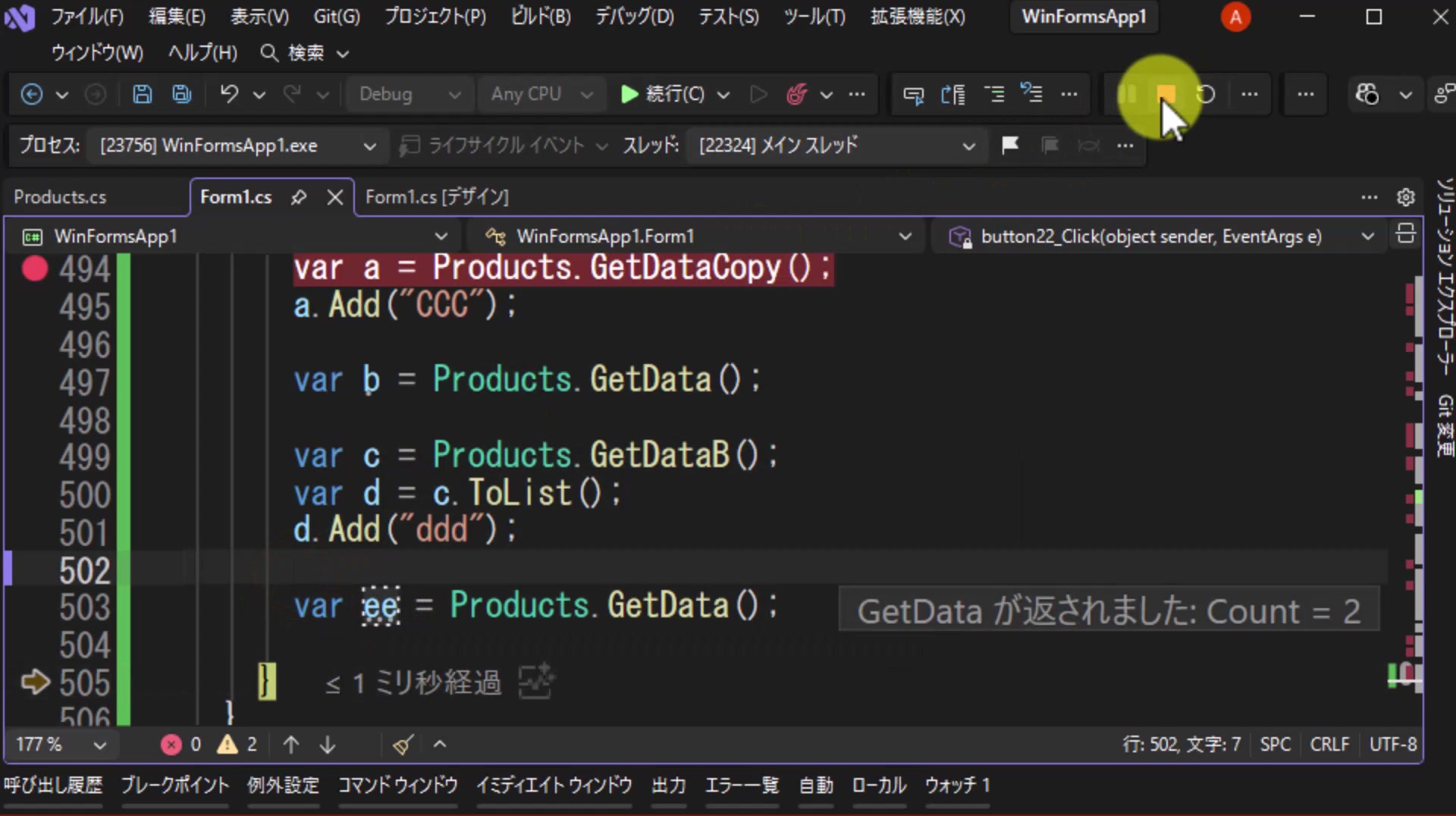
Task: Click the Pause (break all) icon
Action: click(x=1127, y=94)
